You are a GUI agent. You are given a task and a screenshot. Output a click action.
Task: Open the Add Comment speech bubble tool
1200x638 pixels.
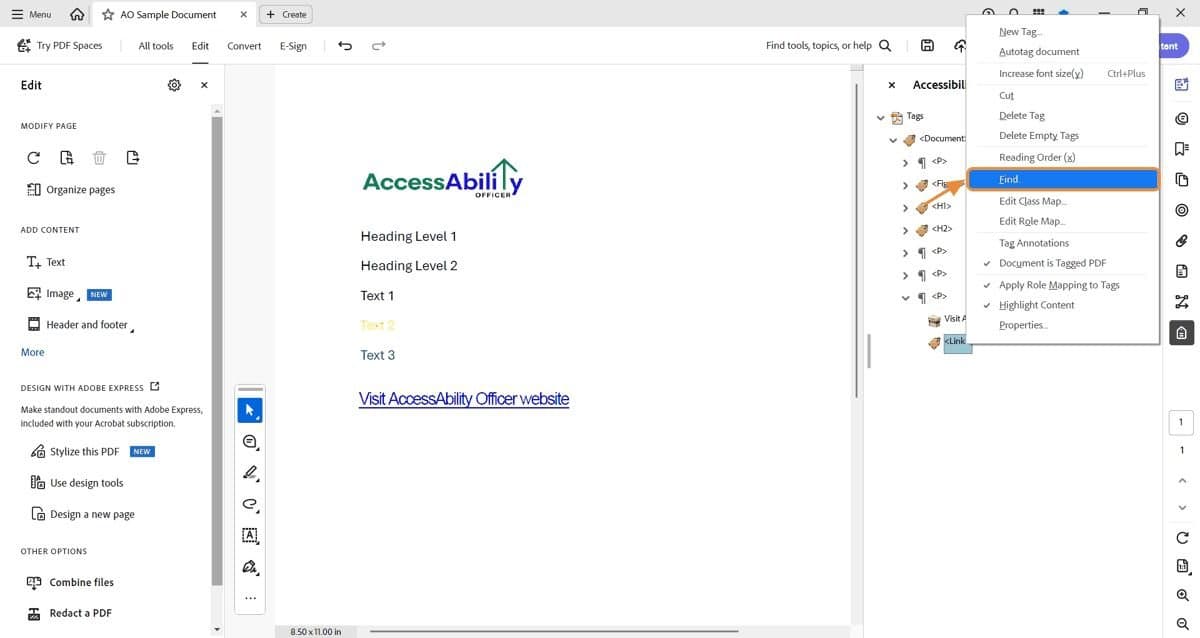coord(249,441)
